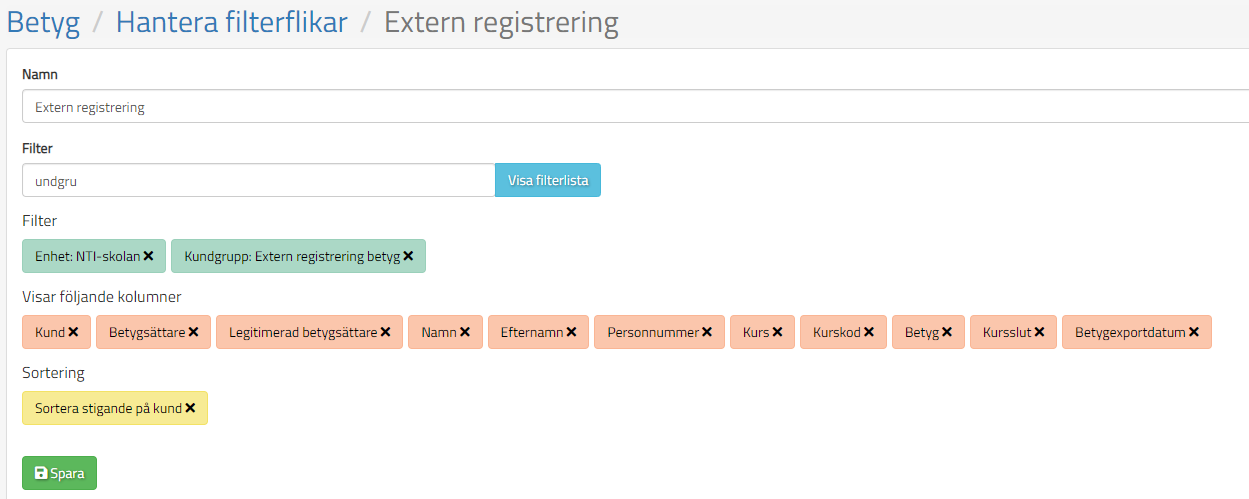Viewport: 1249px width, 499px height.
Task: Save with the green Spara button
Action: click(59, 473)
